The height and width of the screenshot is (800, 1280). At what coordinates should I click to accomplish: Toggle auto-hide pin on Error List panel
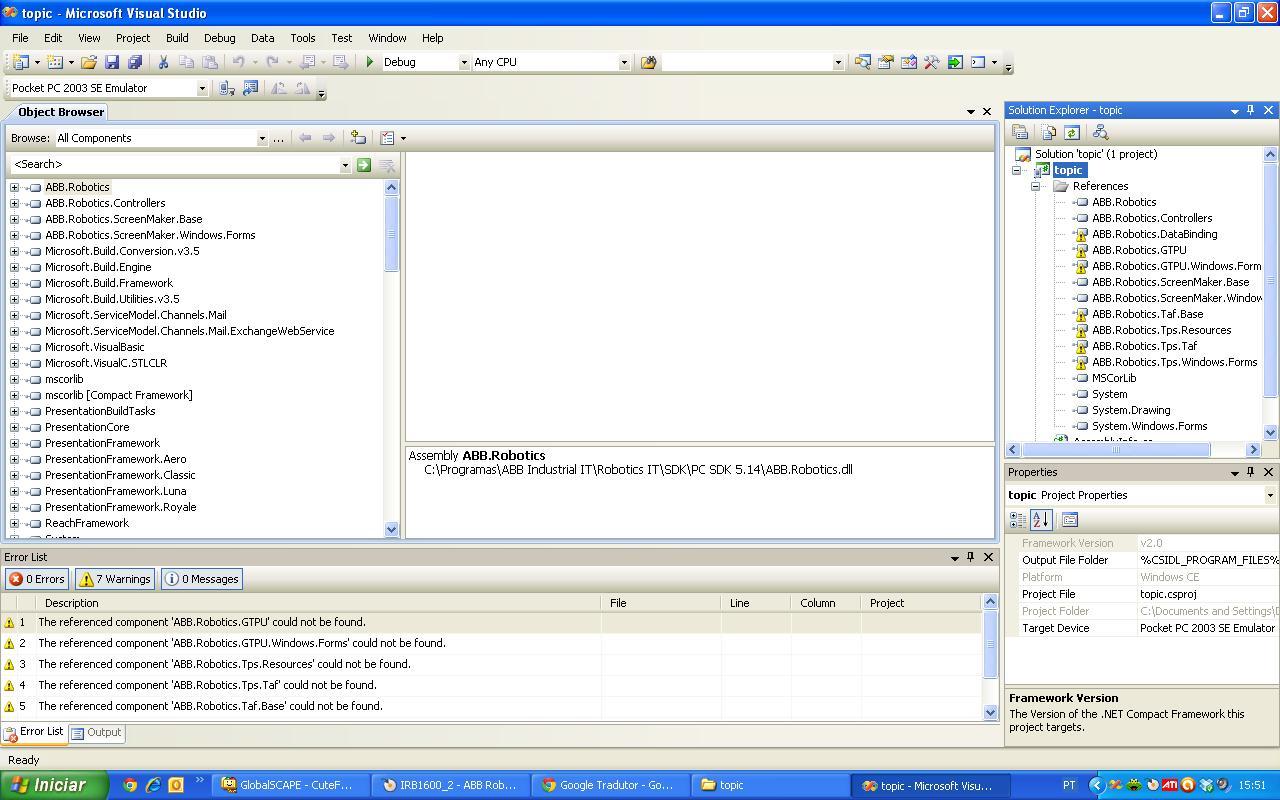coord(970,557)
